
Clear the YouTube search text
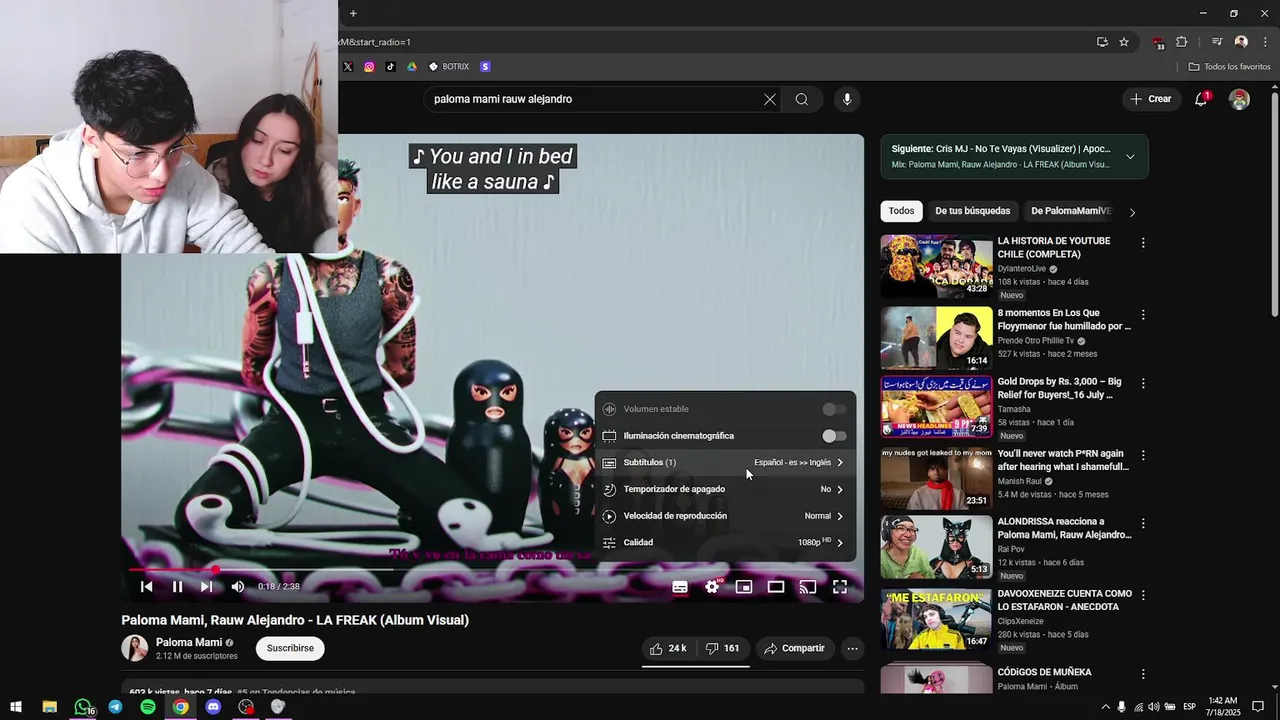coord(770,99)
